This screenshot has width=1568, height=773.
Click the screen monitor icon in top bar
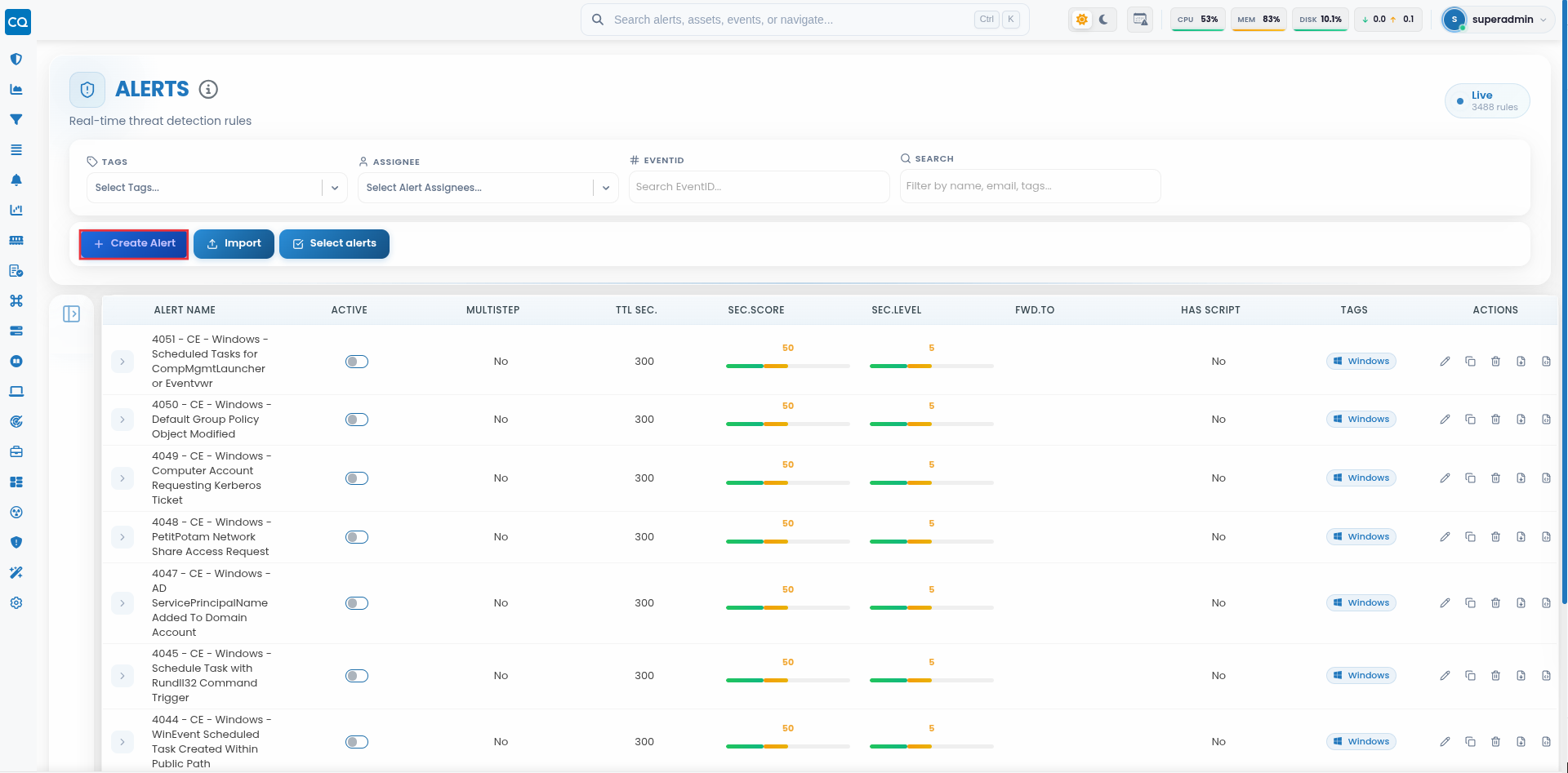point(1140,20)
